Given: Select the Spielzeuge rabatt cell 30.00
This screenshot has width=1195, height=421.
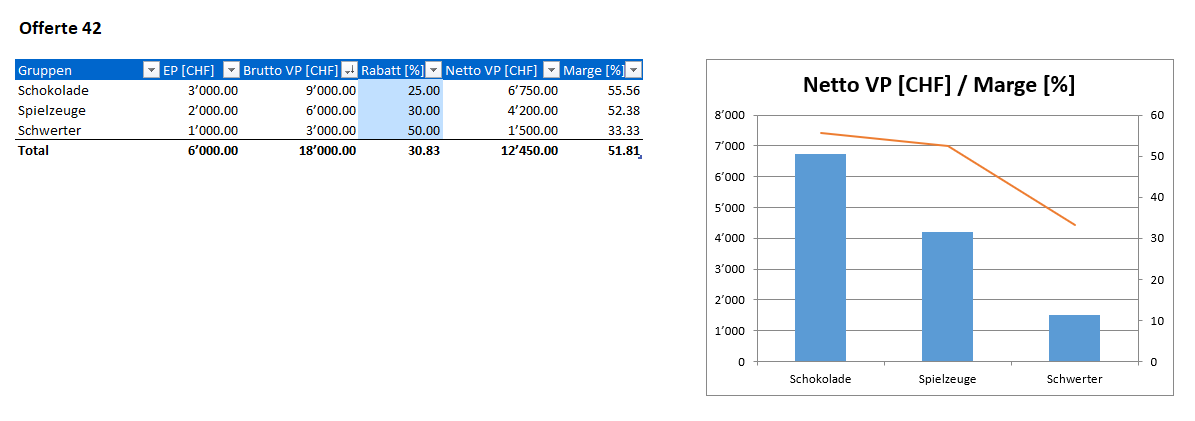Looking at the screenshot, I should (400, 110).
